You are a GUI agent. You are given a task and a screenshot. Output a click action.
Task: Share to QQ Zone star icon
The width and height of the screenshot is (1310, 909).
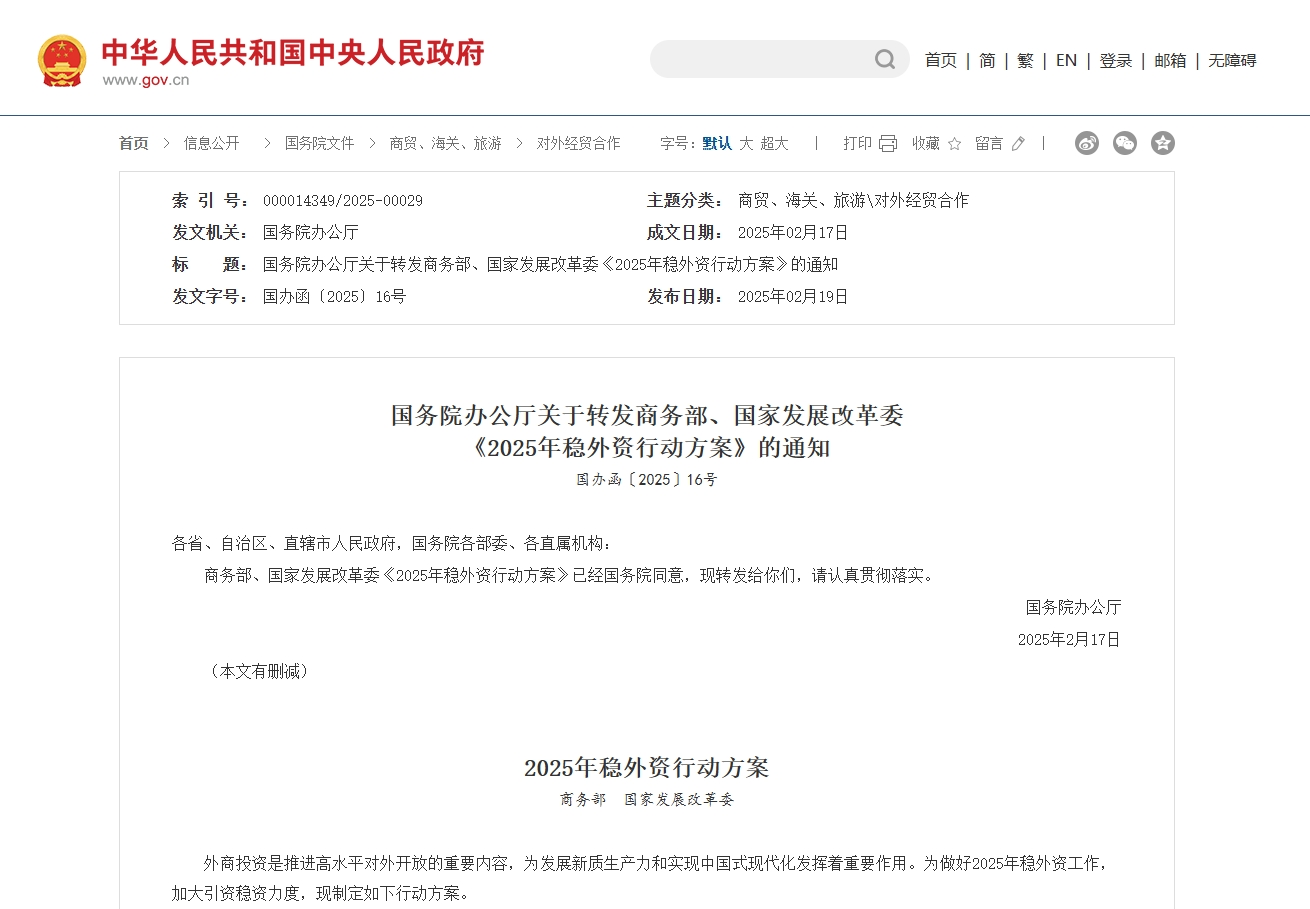click(1162, 143)
